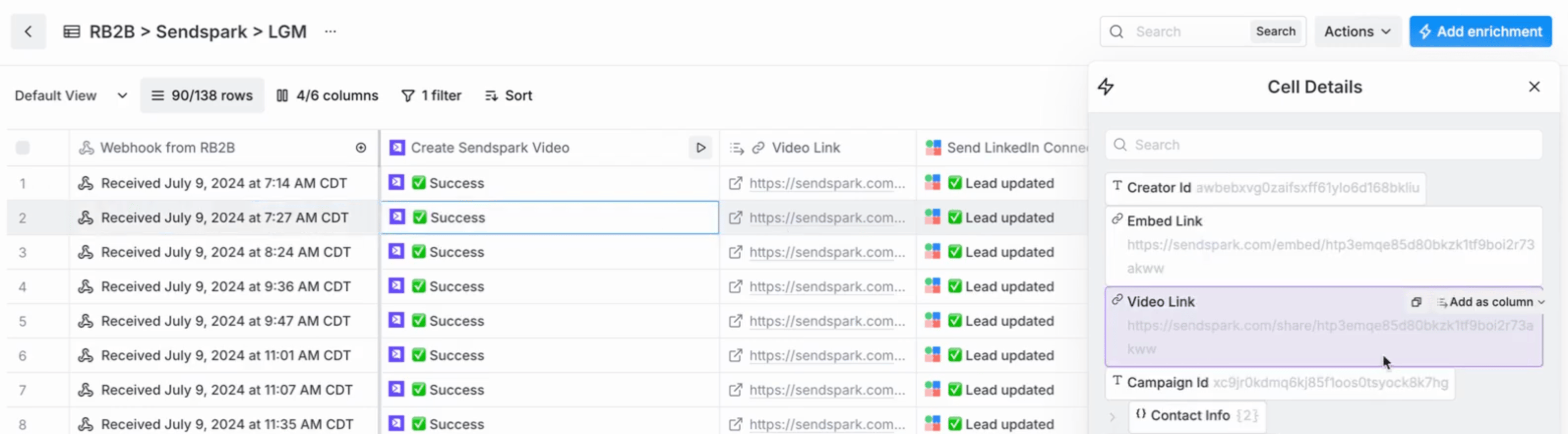This screenshot has width=1568, height=434.
Task: Open row 2 sendspark.com video link
Action: [827, 218]
